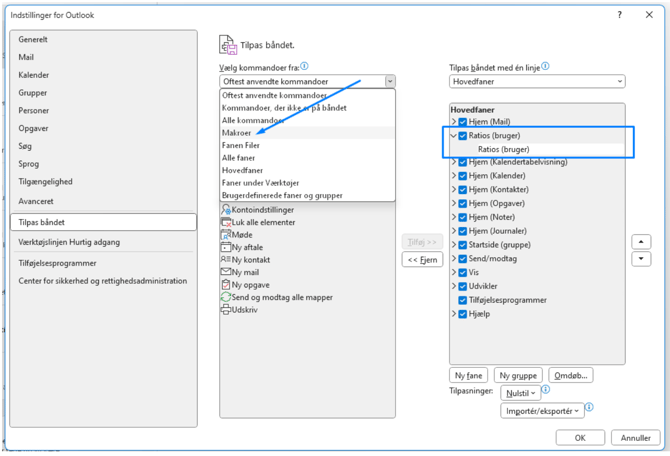Image resolution: width=670 pixels, height=456 pixels.
Task: Toggle the Udvikler tab checkbox
Action: (463, 286)
